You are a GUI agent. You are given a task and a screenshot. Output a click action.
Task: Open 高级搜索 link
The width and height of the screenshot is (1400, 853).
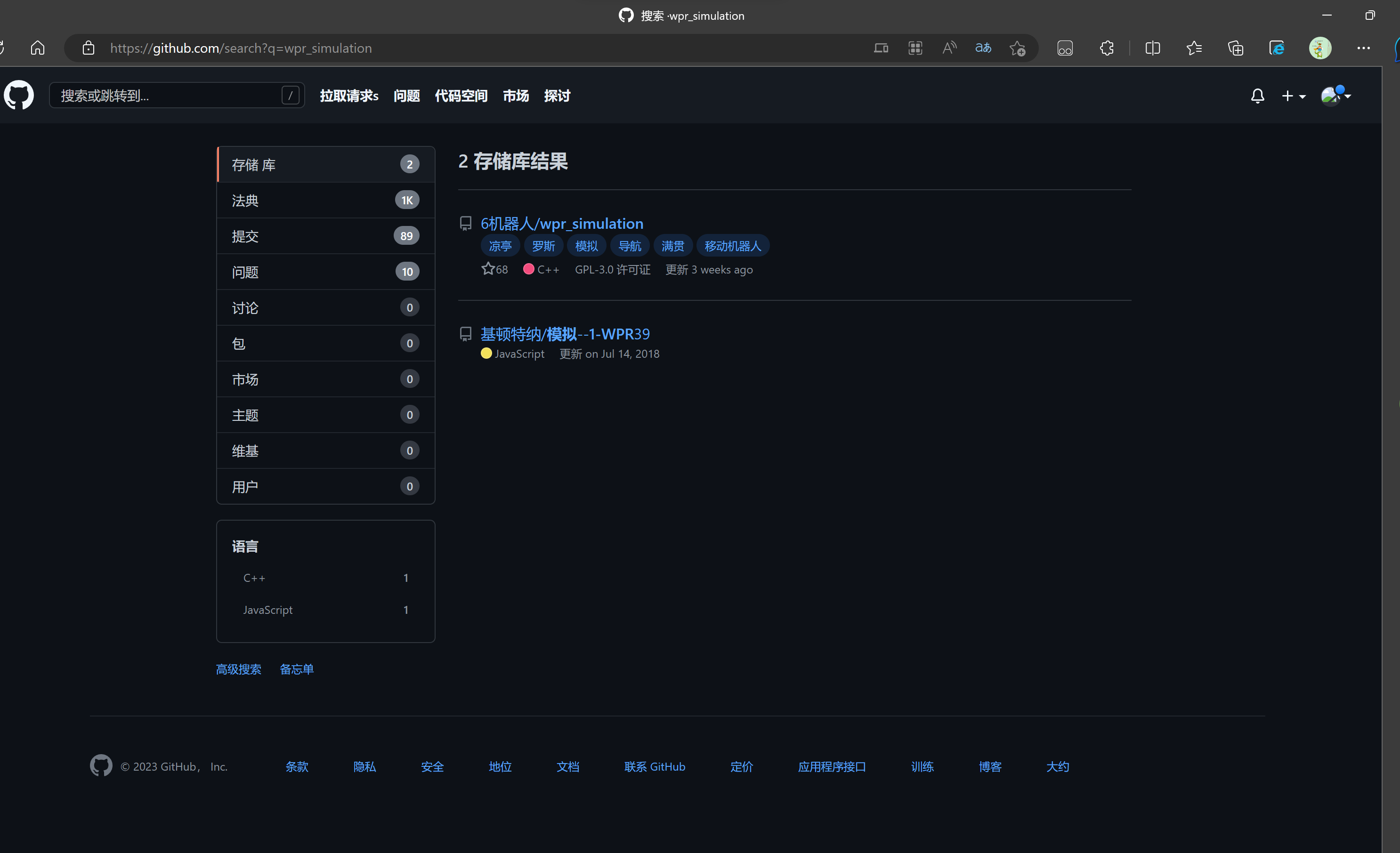click(239, 669)
